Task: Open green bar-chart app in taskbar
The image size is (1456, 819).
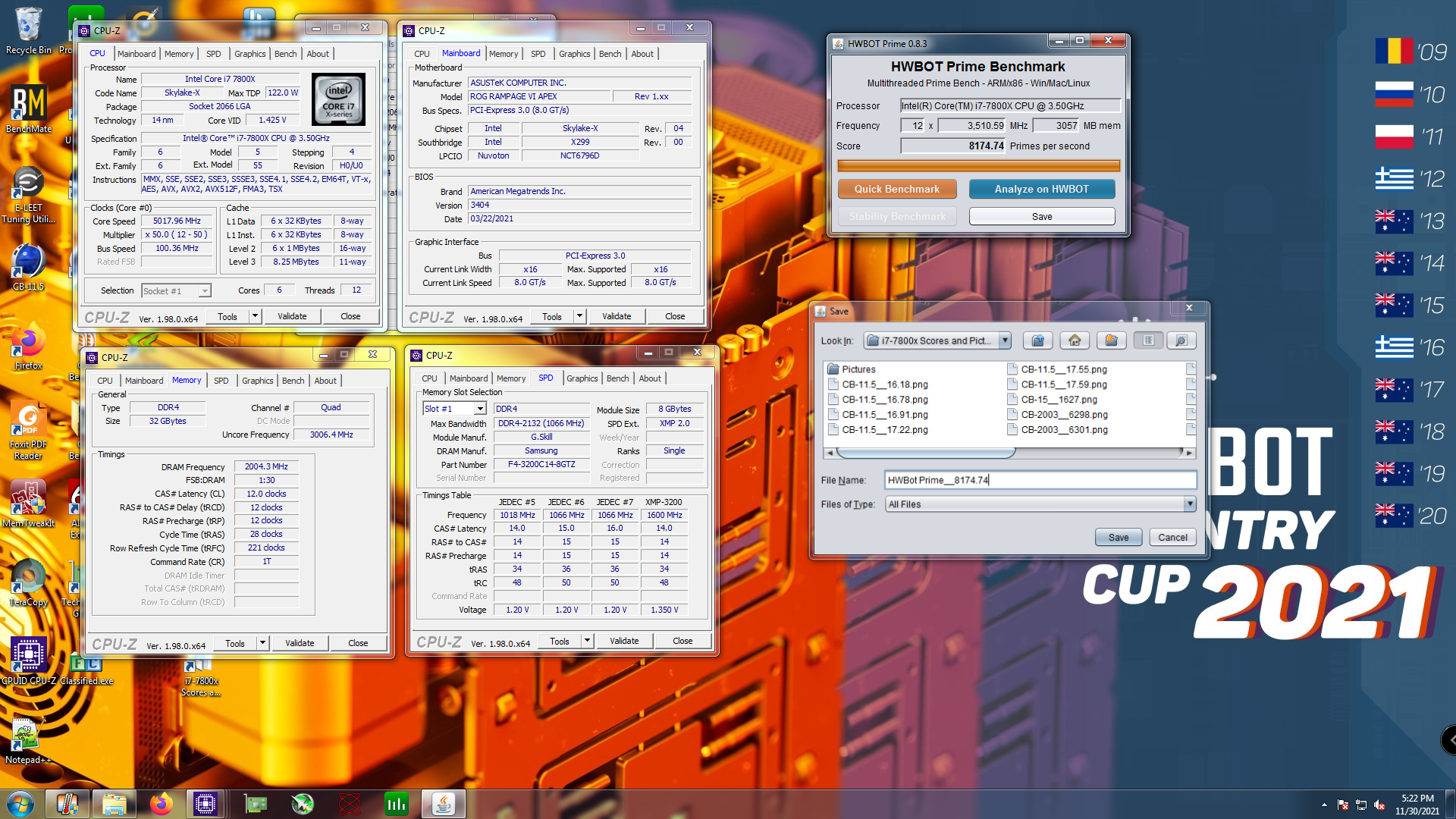Action: click(x=397, y=804)
